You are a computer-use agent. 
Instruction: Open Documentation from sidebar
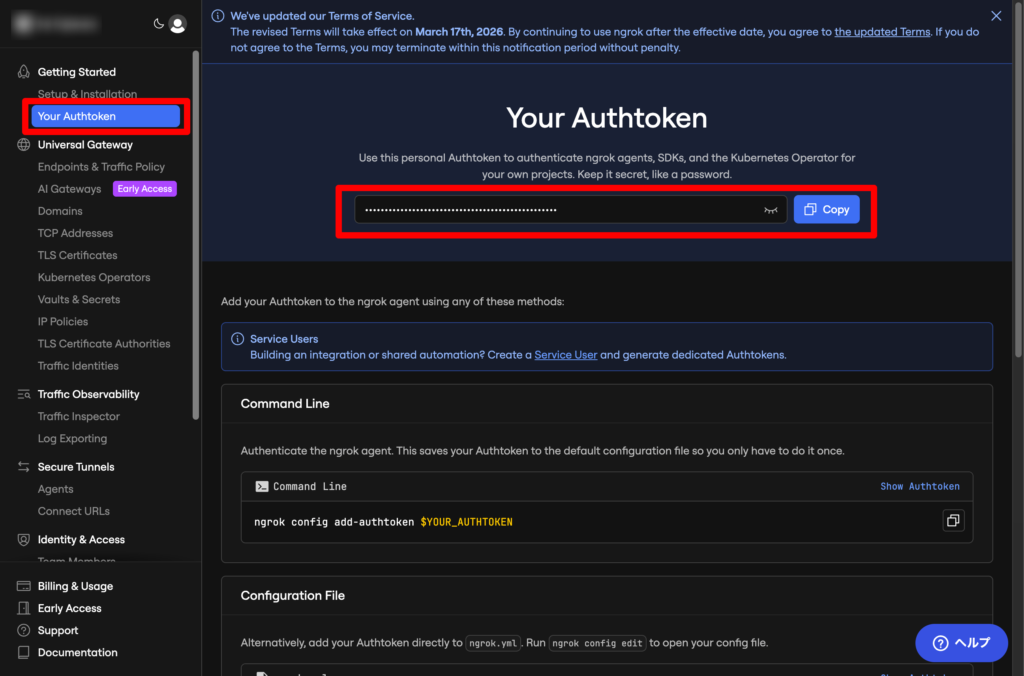pos(77,653)
